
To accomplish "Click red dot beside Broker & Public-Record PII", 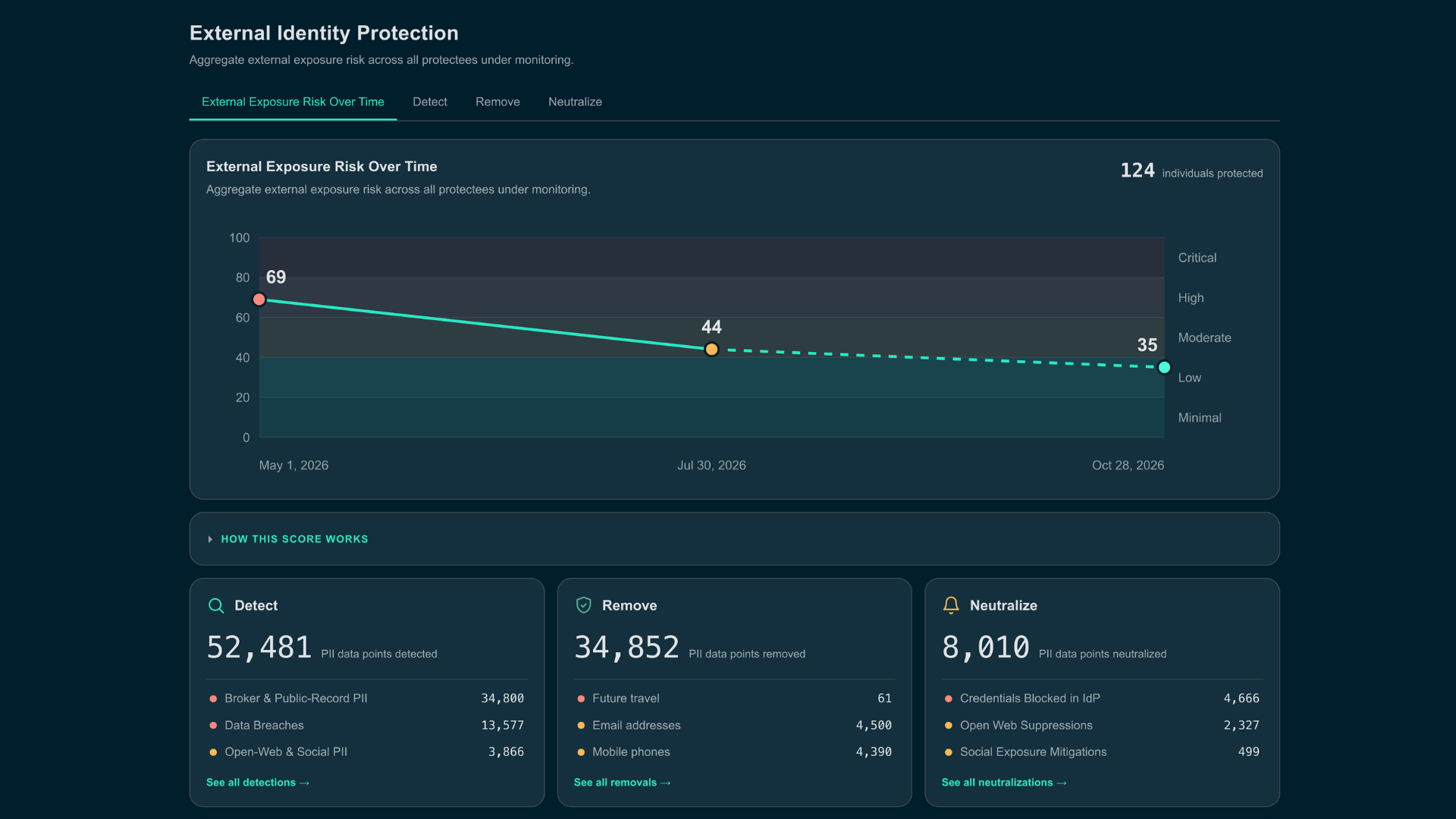I will tap(213, 698).
